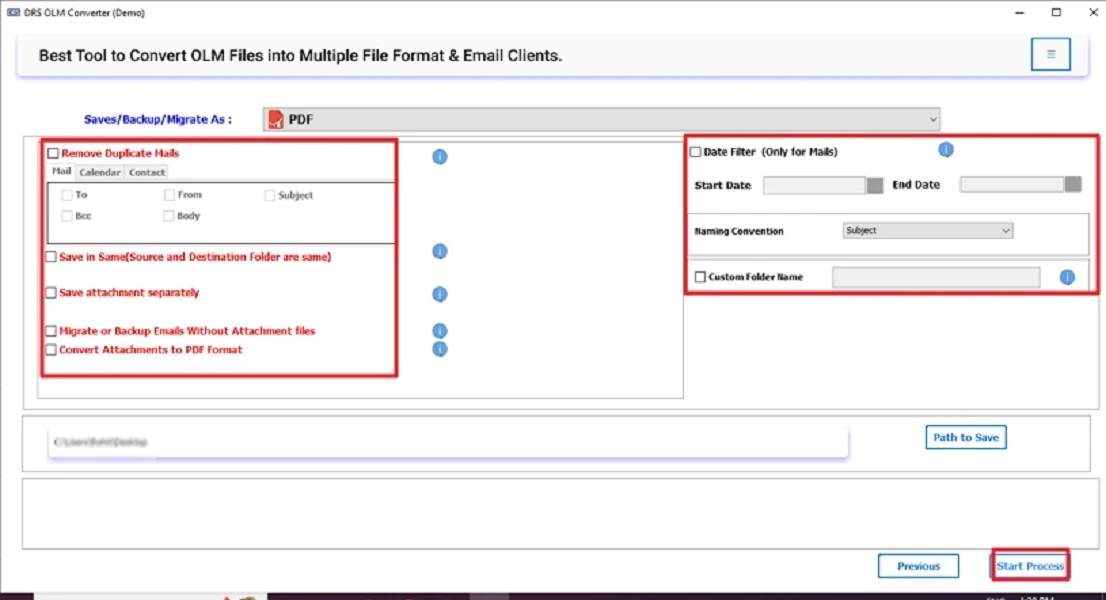
Task: Click the info icon beside Custom Folder Name
Action: click(x=1066, y=277)
